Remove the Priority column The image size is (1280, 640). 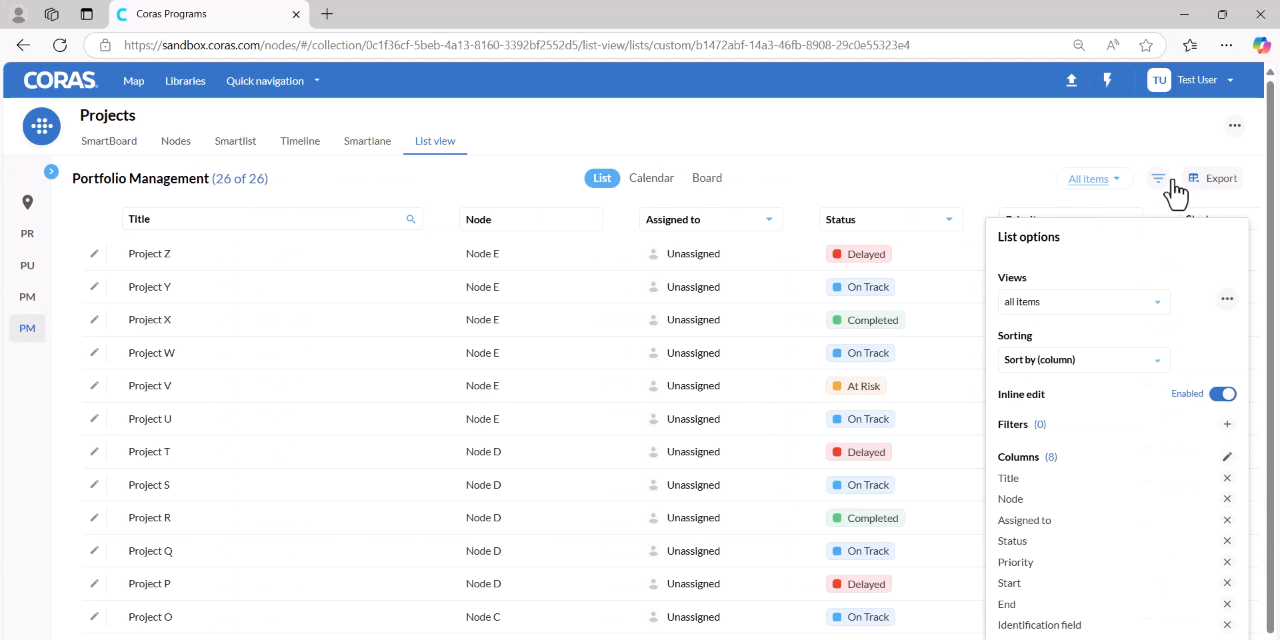point(1227,562)
